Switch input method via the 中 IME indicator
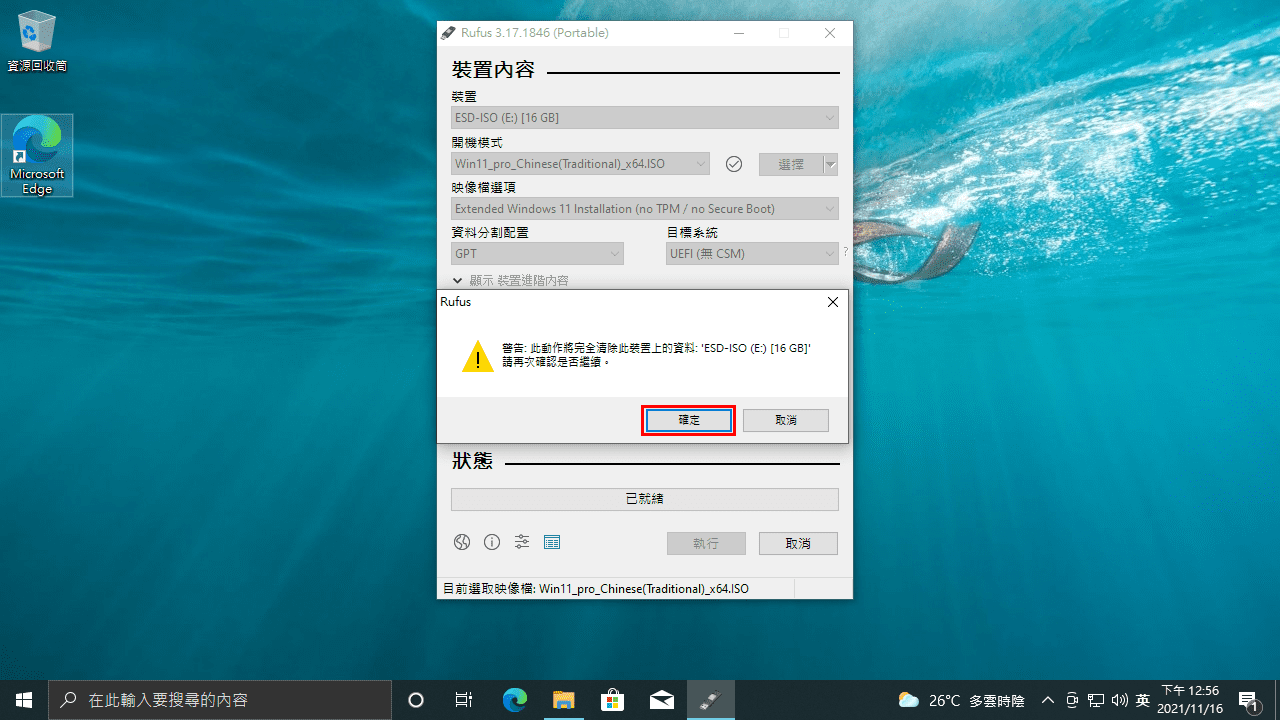This screenshot has height=720, width=1280. (x=1143, y=700)
